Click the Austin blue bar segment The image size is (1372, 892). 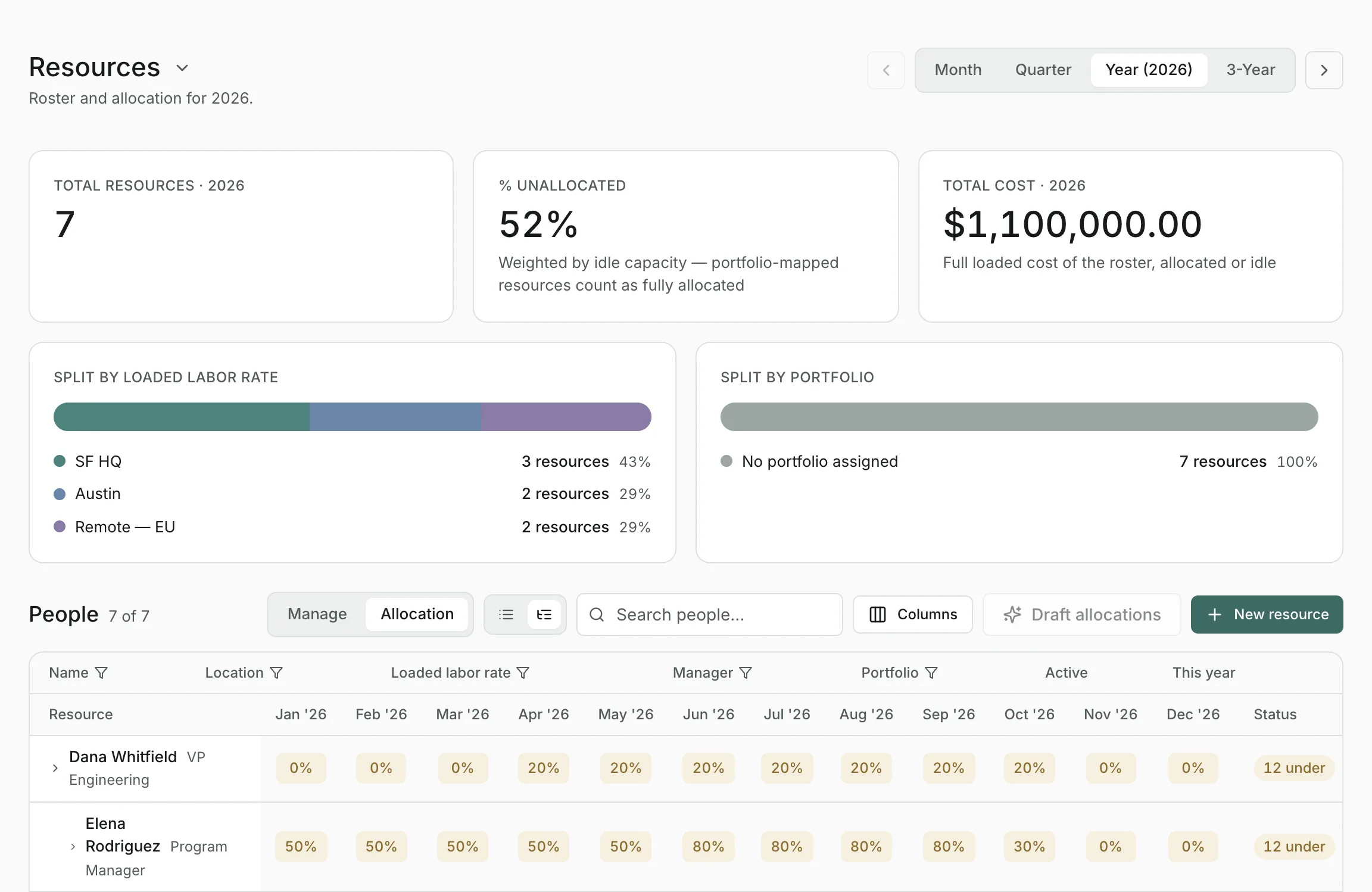[x=395, y=417]
